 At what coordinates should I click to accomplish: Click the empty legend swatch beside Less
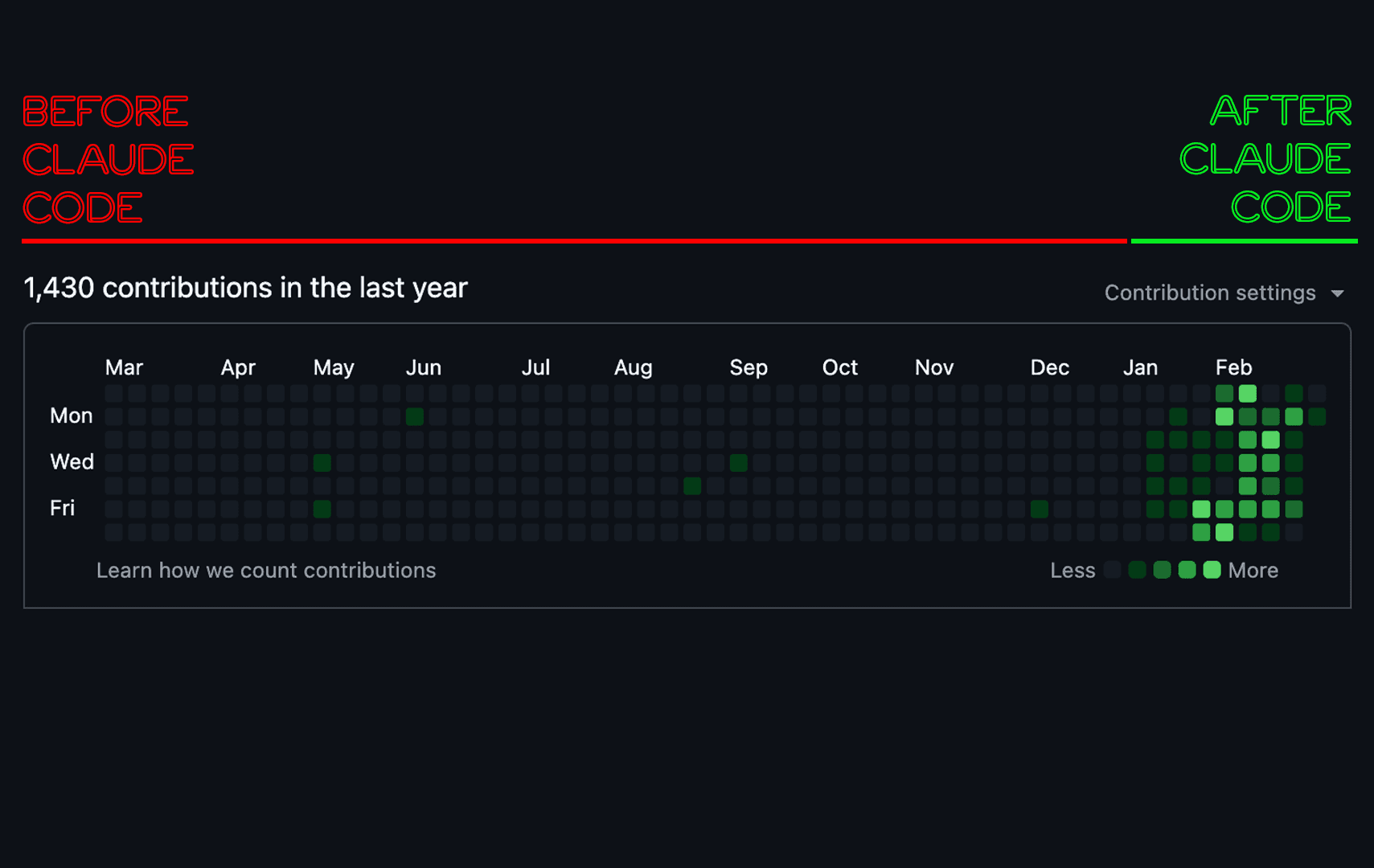(1113, 570)
